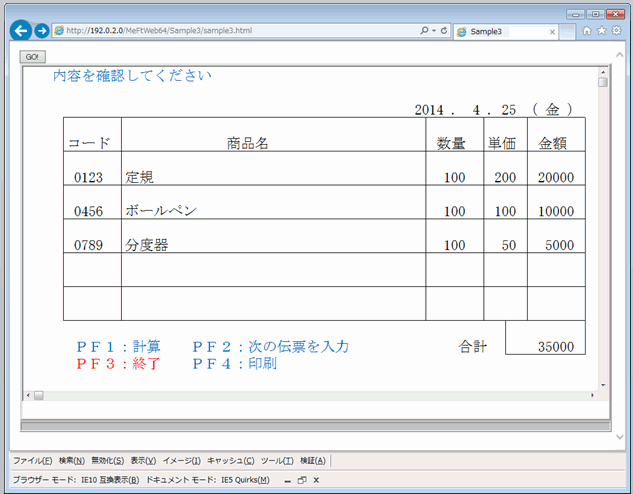633x494 pixels.
Task: Close the developer tools pane
Action: click(x=316, y=480)
